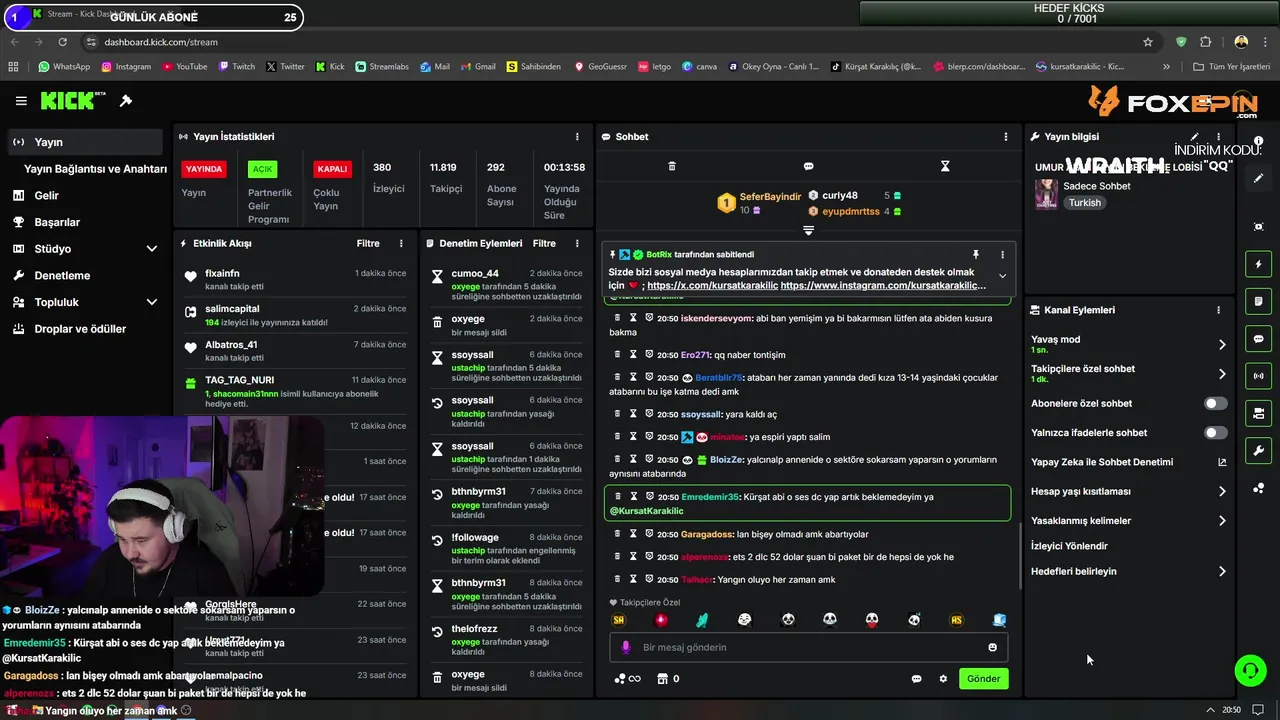Click İzleyici Yönlendir option
The width and height of the screenshot is (1280, 720).
[1069, 546]
